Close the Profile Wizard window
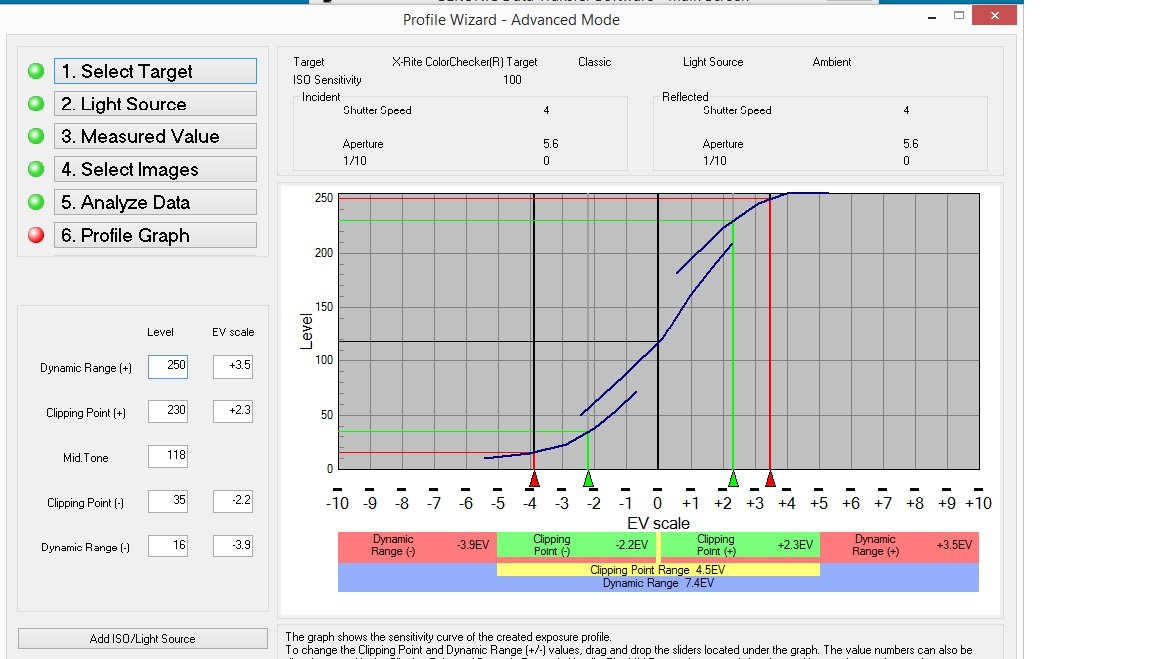 (994, 15)
